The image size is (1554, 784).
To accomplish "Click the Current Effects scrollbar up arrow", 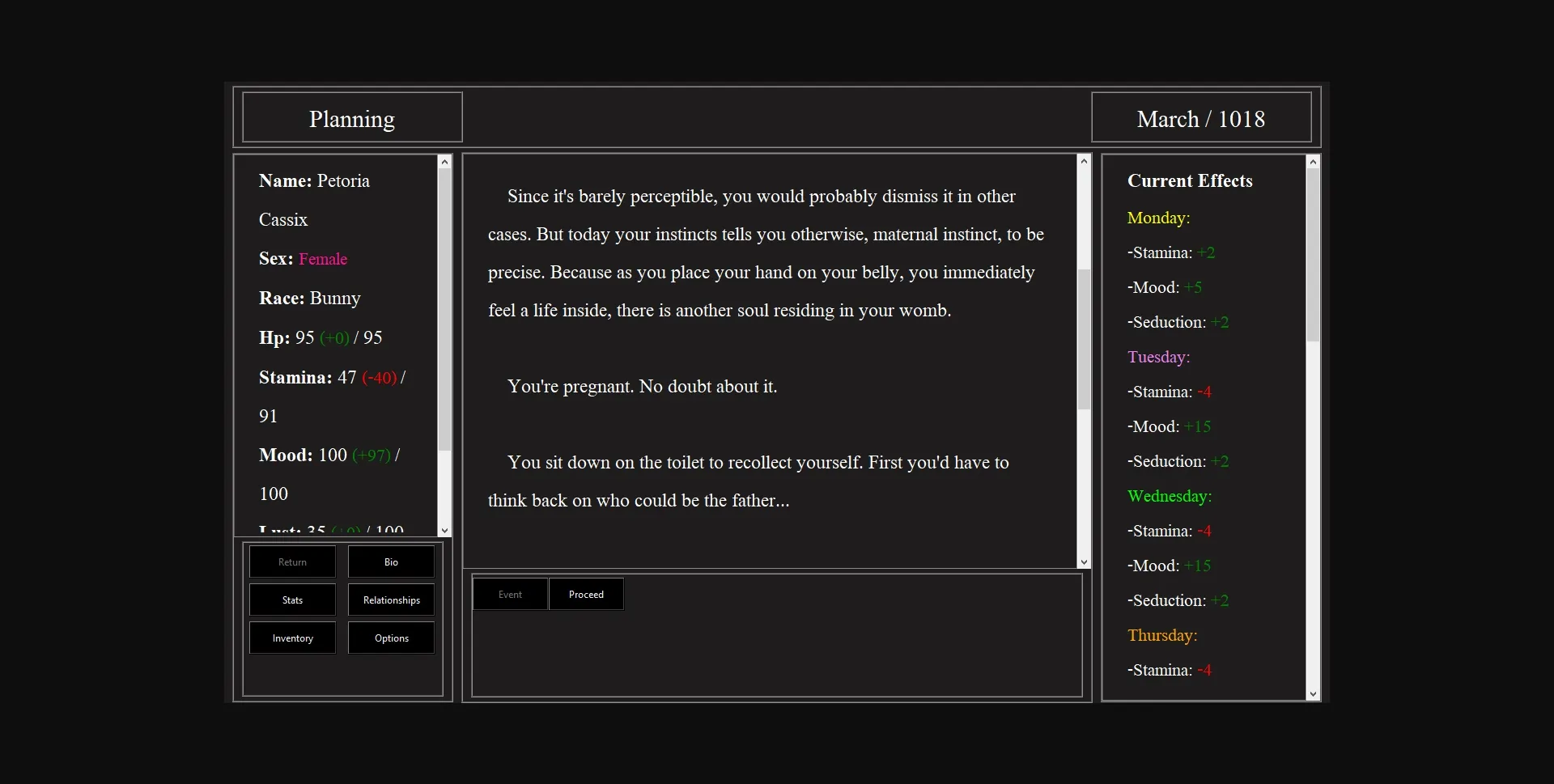I will (1313, 160).
